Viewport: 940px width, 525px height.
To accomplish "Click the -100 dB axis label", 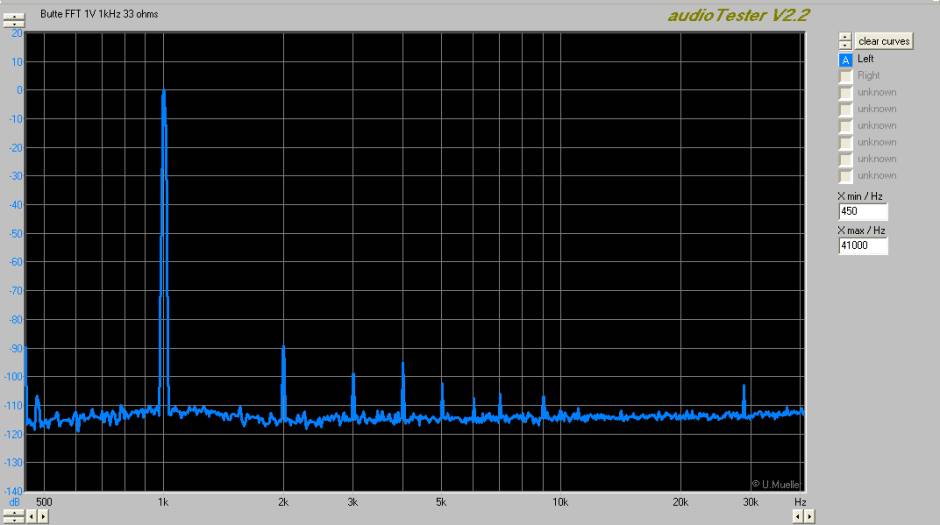I will coord(14,377).
